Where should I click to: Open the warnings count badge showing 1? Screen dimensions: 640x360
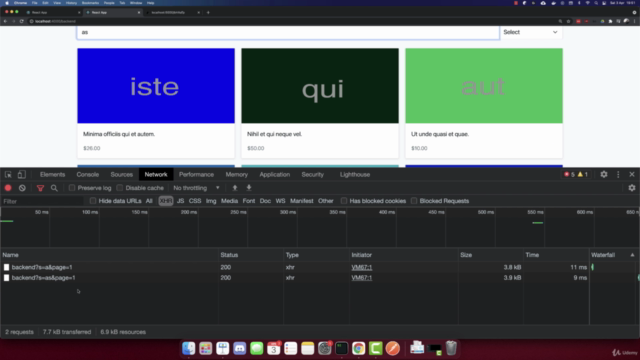click(x=583, y=174)
